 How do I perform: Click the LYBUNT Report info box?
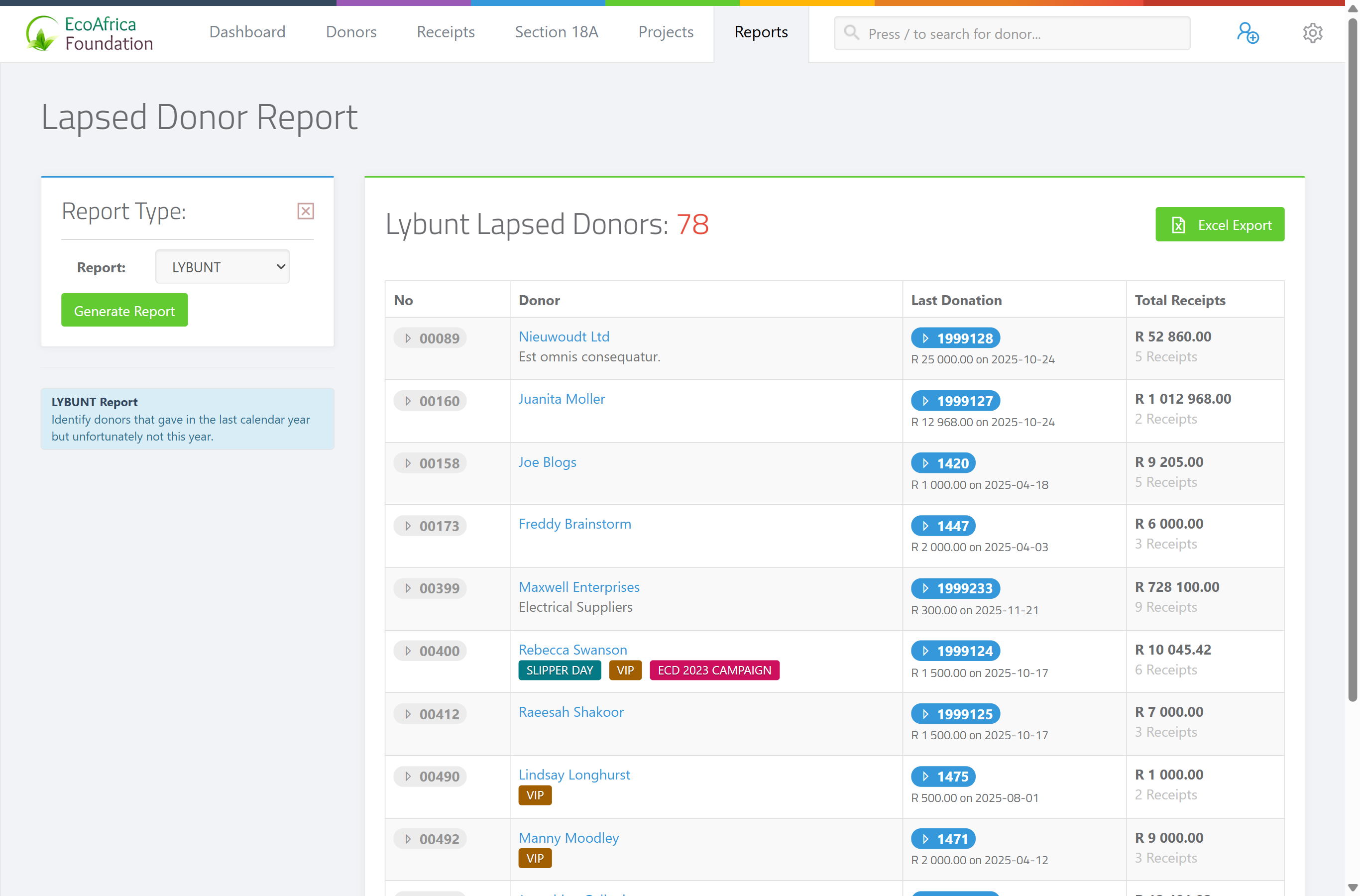188,419
